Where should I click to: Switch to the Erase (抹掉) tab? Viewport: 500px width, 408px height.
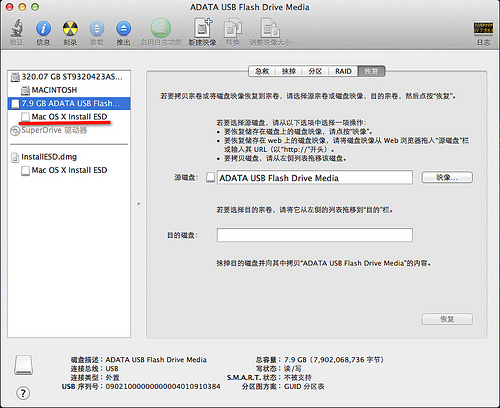tap(288, 71)
